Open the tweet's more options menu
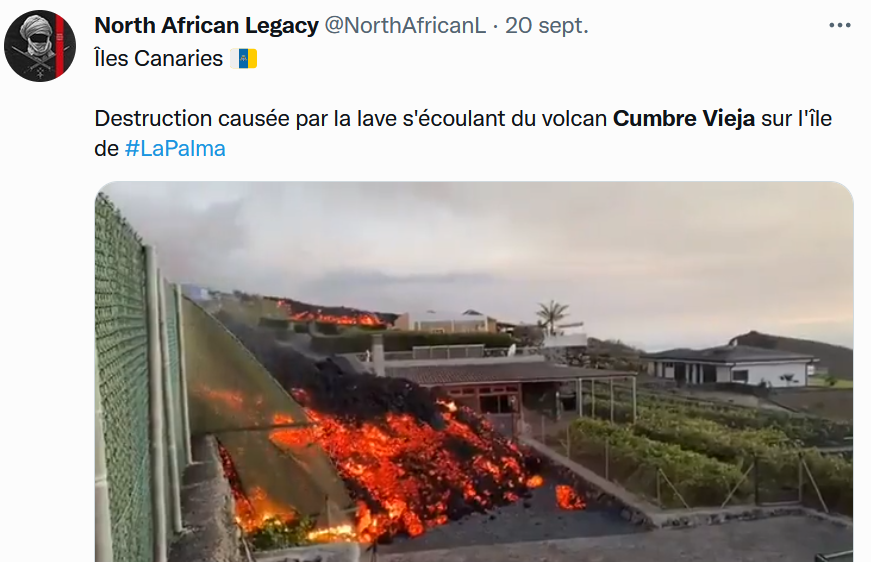This screenshot has width=871, height=562. coord(839,26)
